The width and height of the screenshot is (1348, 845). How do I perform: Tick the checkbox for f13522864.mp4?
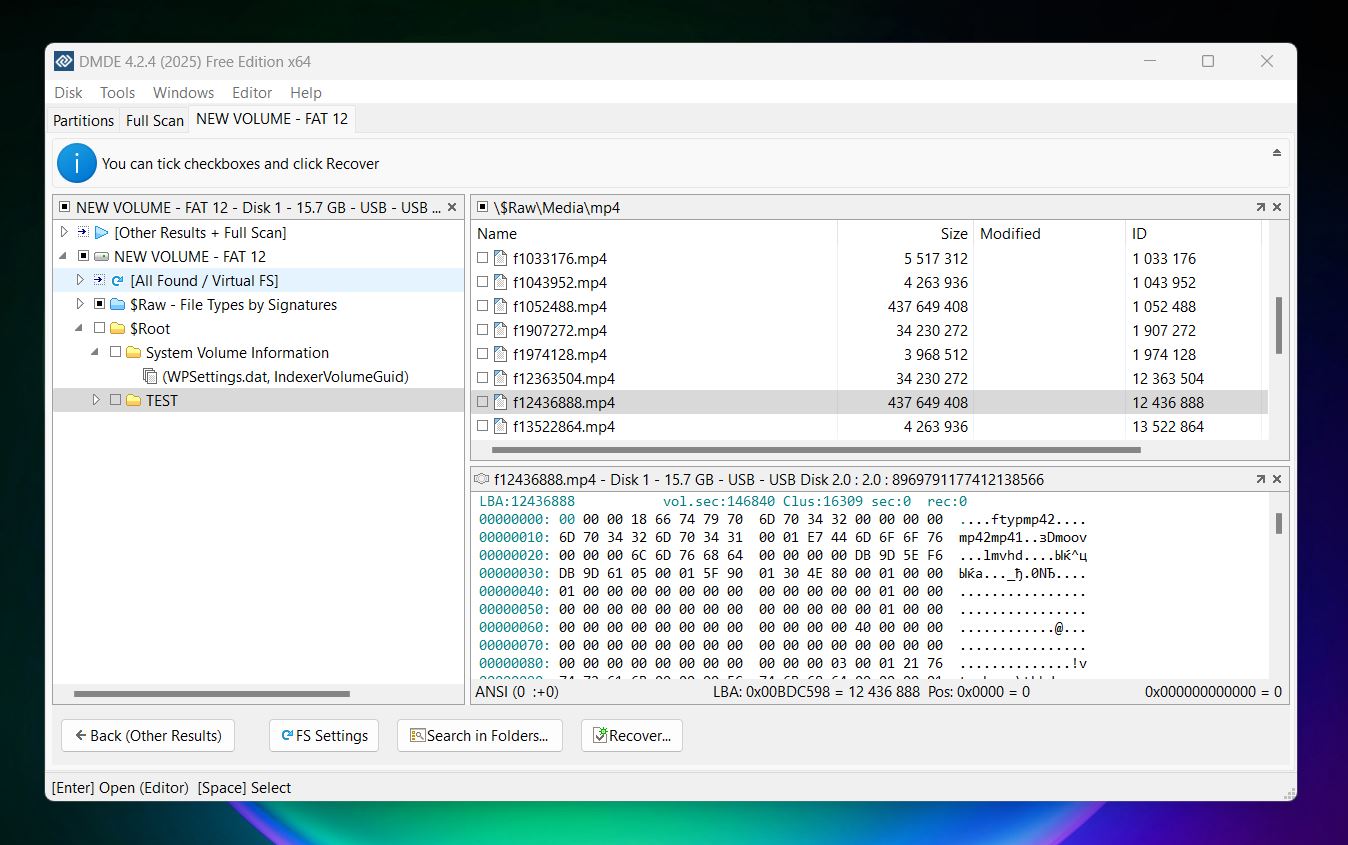coord(483,426)
